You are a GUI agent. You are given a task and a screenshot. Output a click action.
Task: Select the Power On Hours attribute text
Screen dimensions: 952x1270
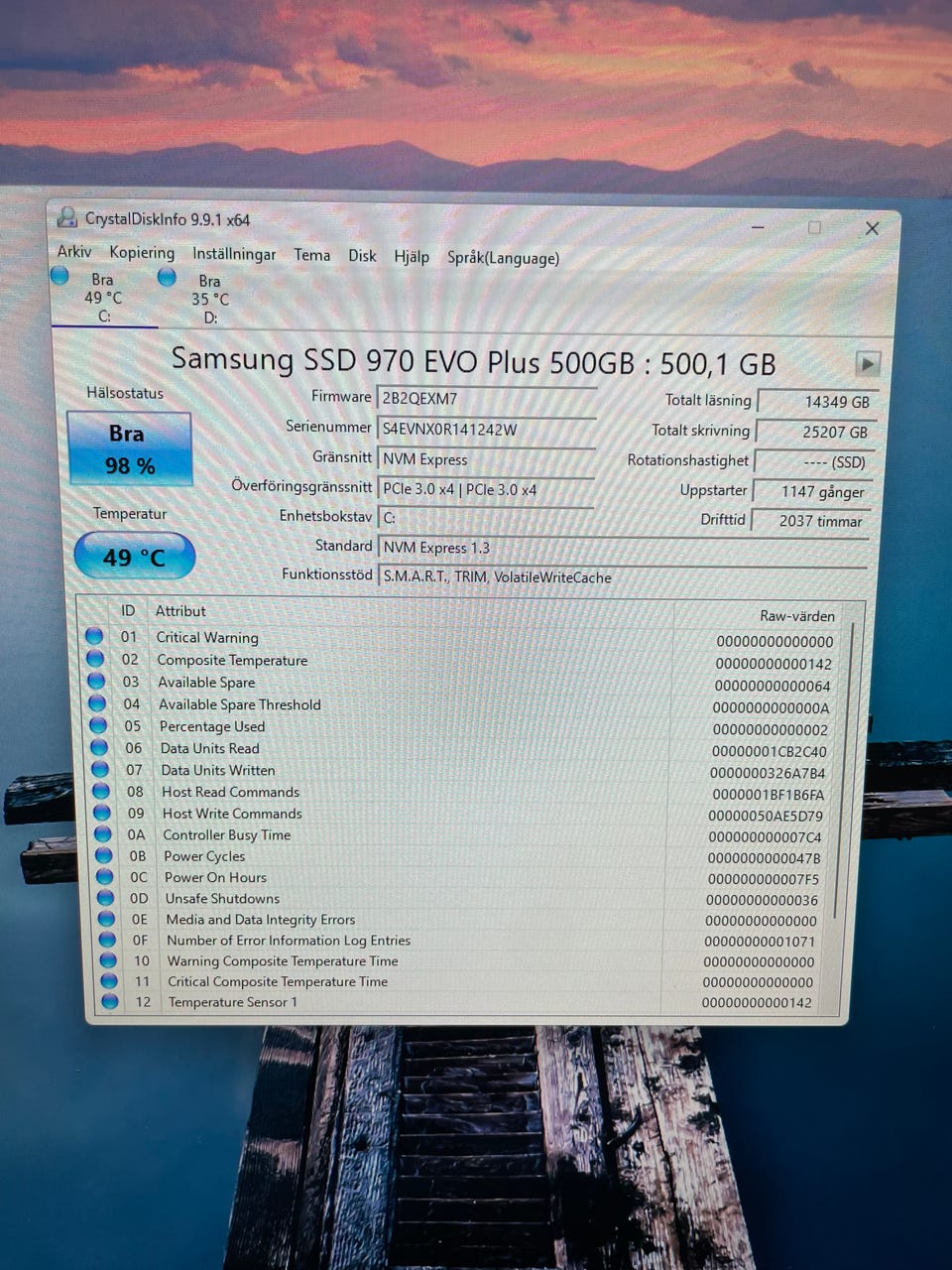pyautogui.click(x=215, y=877)
